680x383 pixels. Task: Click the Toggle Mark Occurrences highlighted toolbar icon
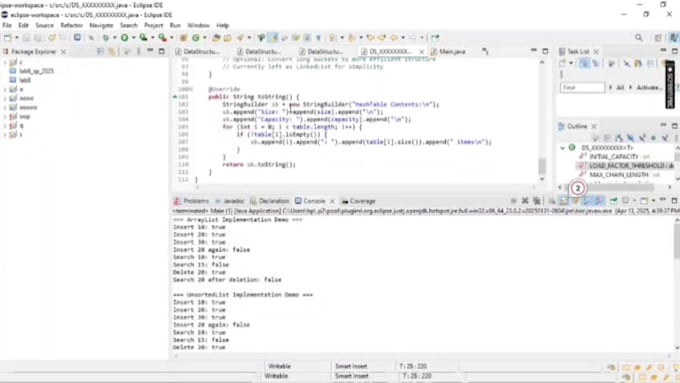pos(274,38)
